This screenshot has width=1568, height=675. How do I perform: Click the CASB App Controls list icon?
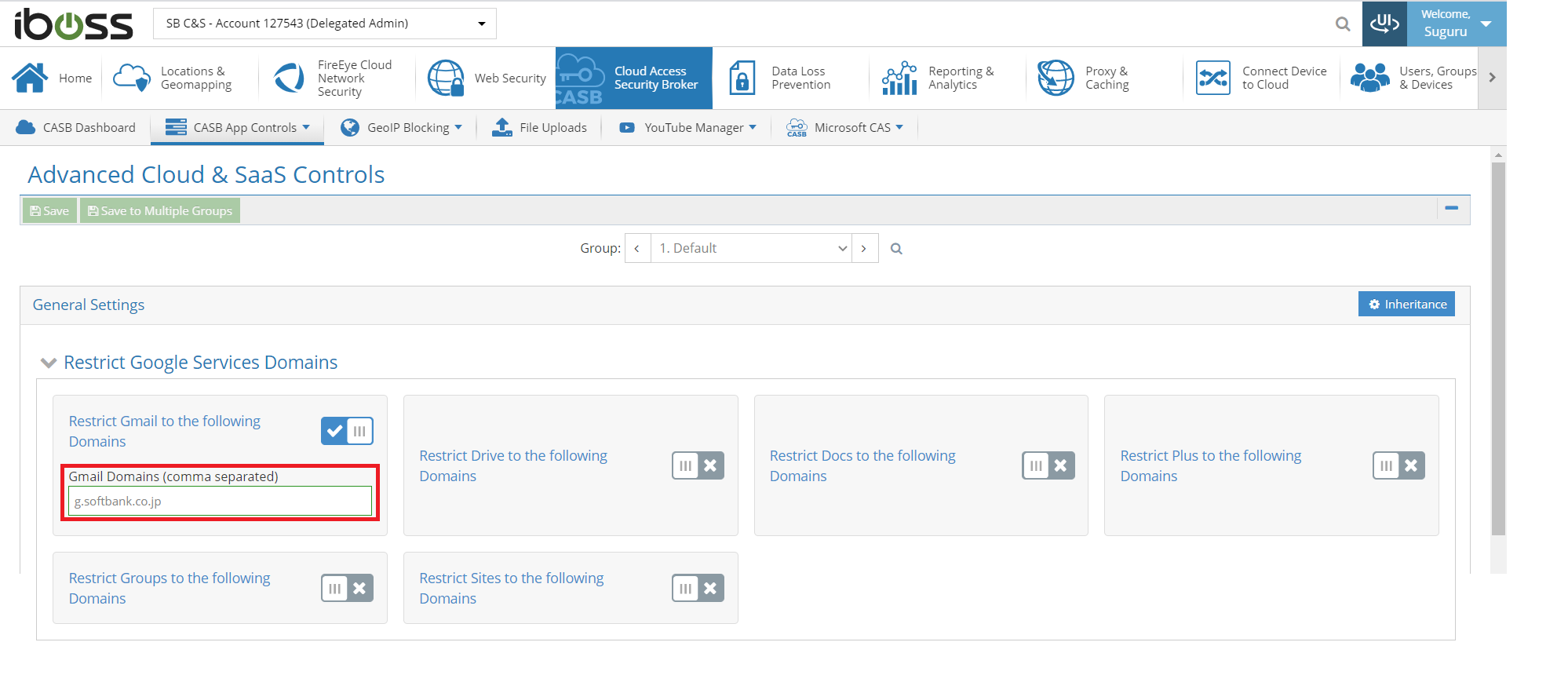(176, 127)
